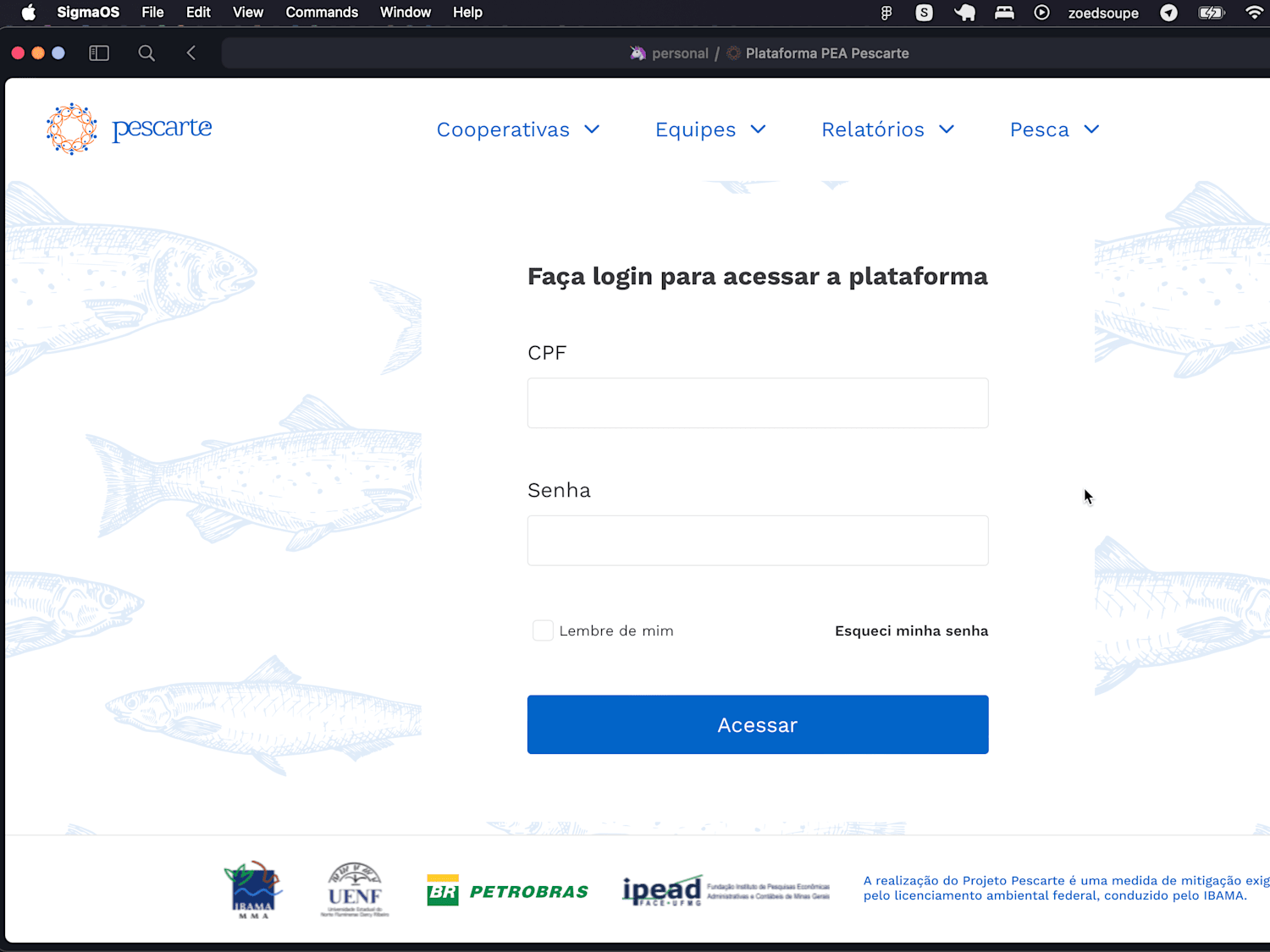Image resolution: width=1270 pixels, height=952 pixels.
Task: Open the Window menu
Action: tap(406, 13)
